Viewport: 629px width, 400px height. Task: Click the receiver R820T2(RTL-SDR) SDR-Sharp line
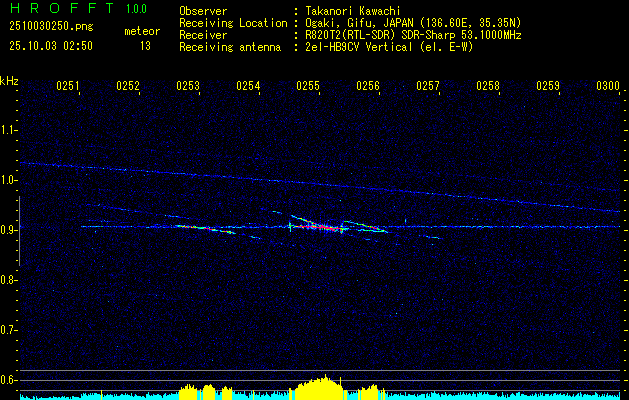click(x=414, y=35)
